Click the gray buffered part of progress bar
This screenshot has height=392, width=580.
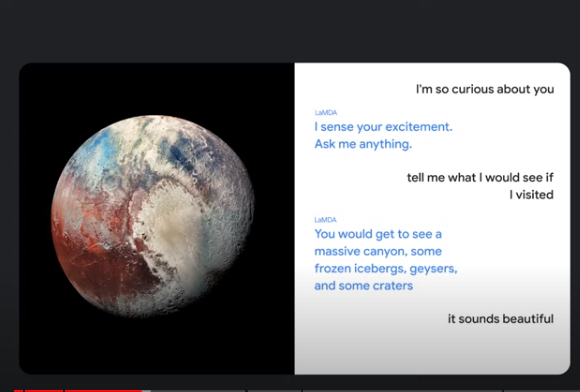tap(146, 391)
